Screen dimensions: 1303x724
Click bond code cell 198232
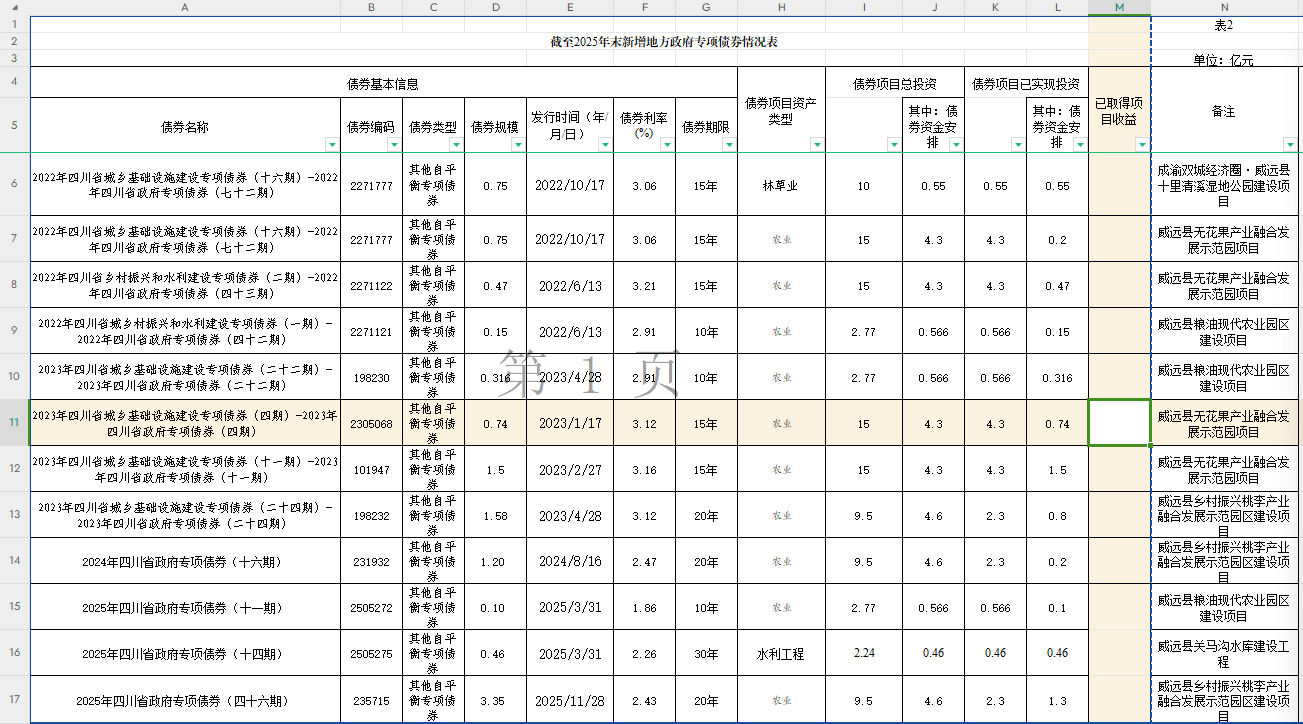[x=371, y=516]
